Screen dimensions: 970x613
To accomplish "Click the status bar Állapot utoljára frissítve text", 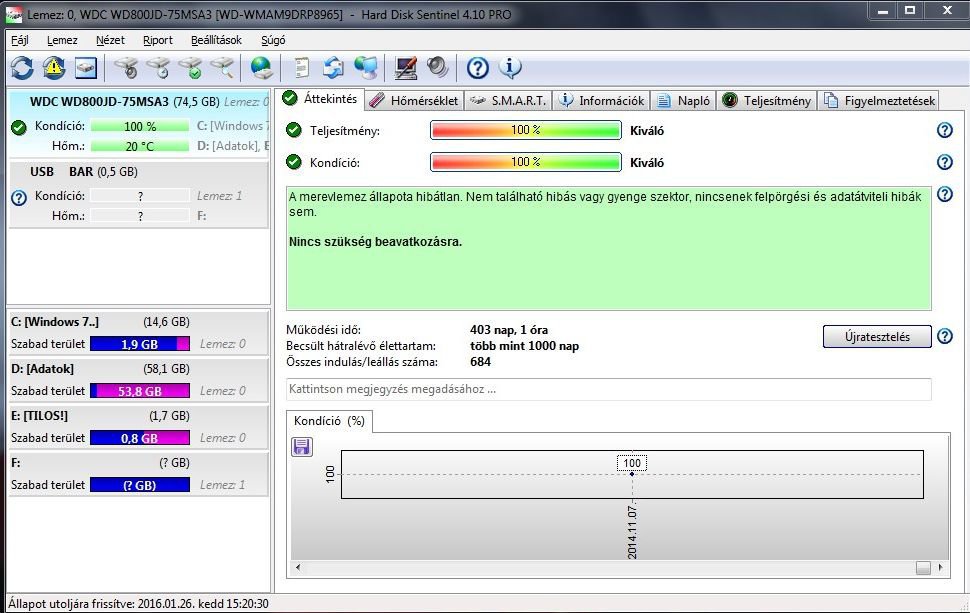I will (138, 604).
